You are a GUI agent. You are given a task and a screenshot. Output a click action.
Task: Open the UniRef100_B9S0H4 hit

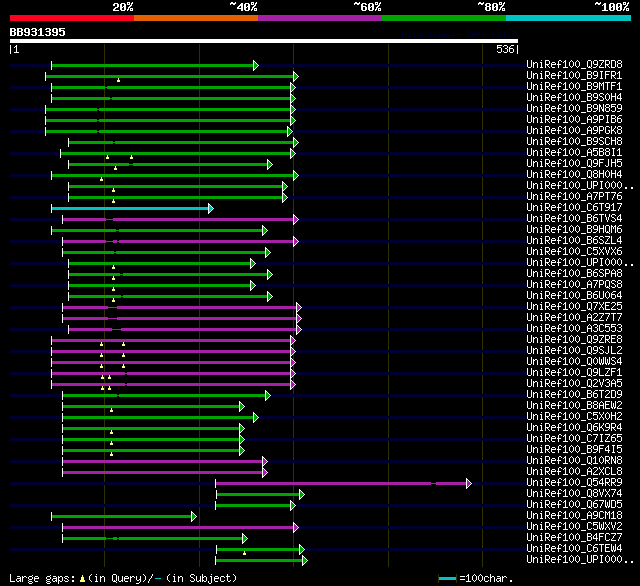574,98
